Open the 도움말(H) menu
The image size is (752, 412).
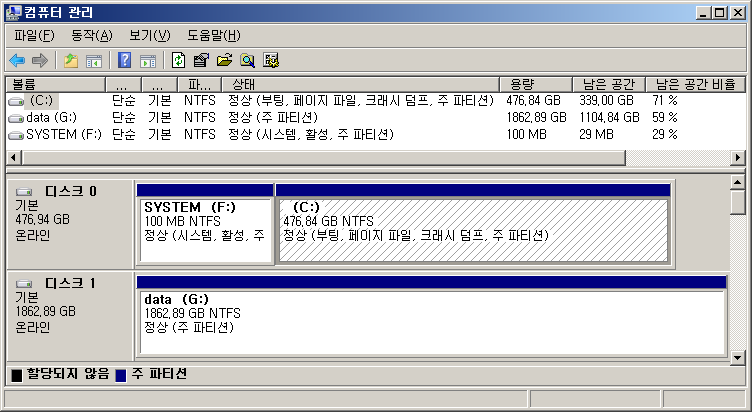pyautogui.click(x=213, y=35)
